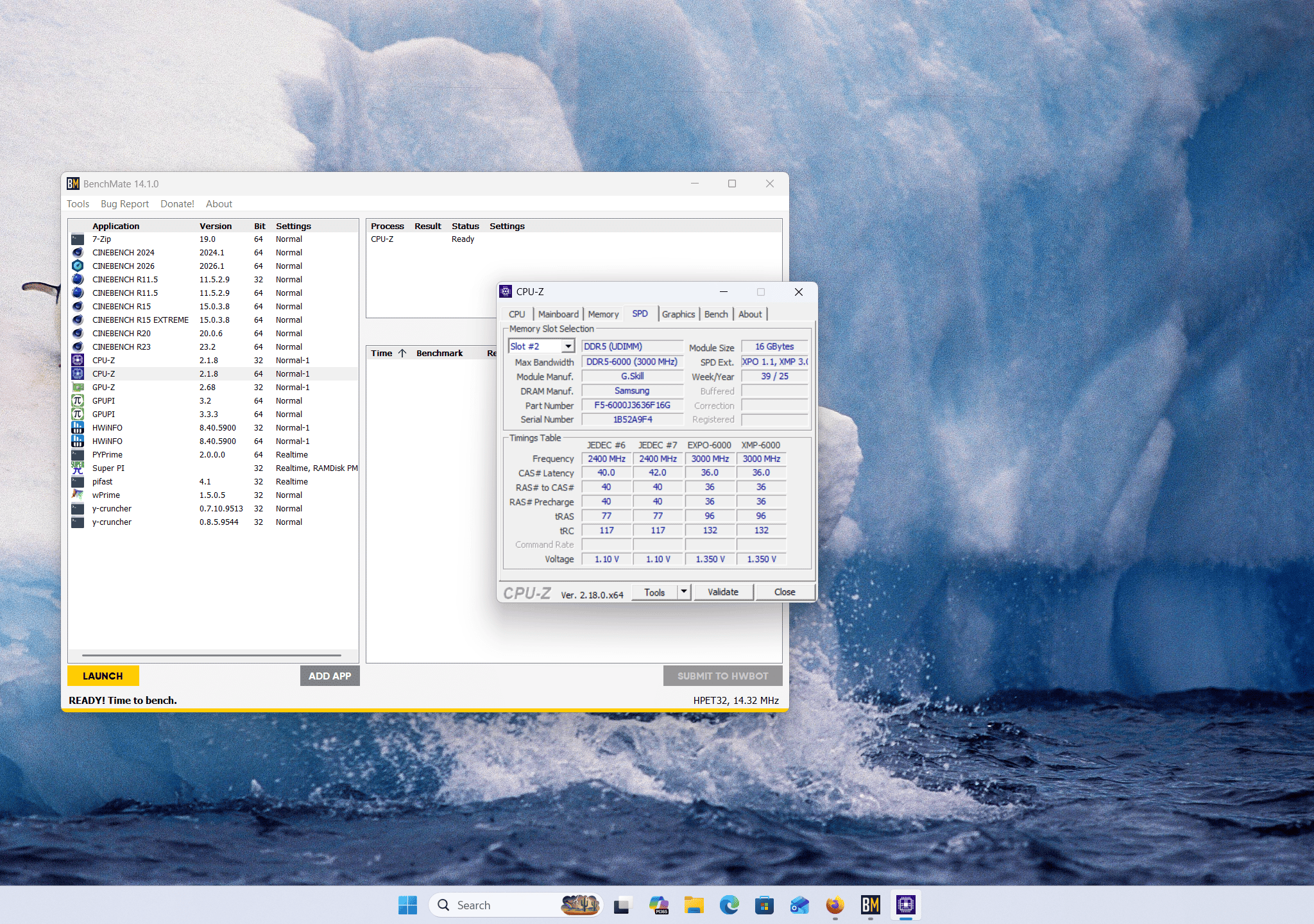Select the HWiNFO 64-bit icon
The image size is (1314, 924).
click(x=78, y=441)
